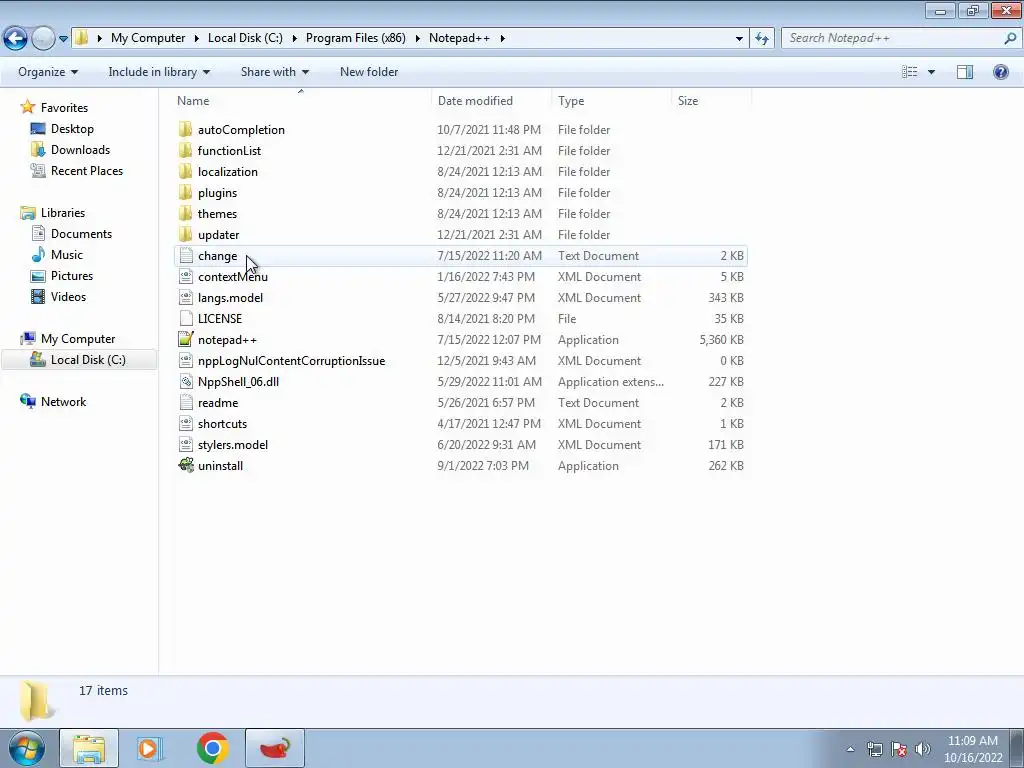
Task: Select Network in the navigation pane
Action: pyautogui.click(x=63, y=402)
